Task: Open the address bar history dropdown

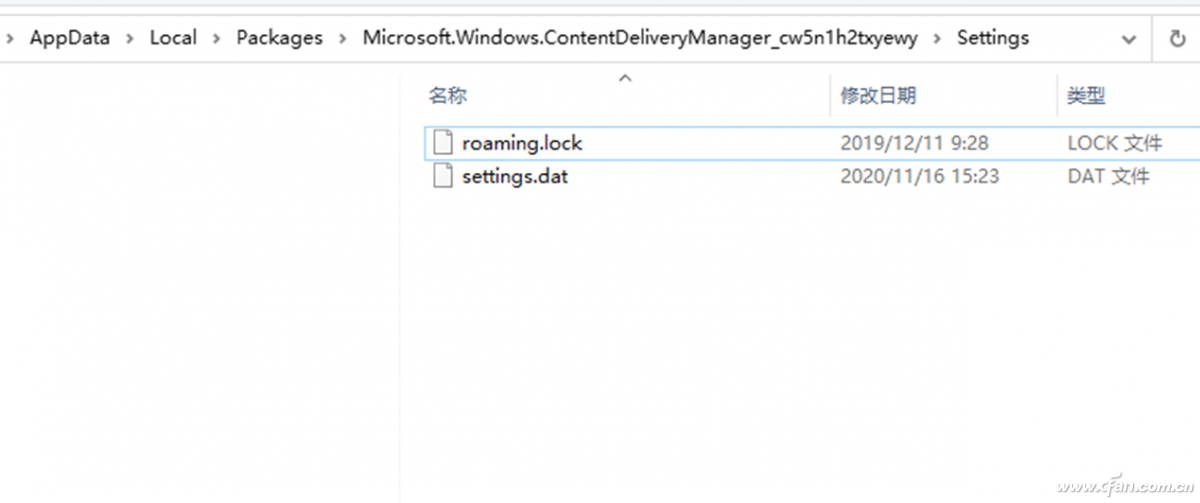Action: 1129,40
